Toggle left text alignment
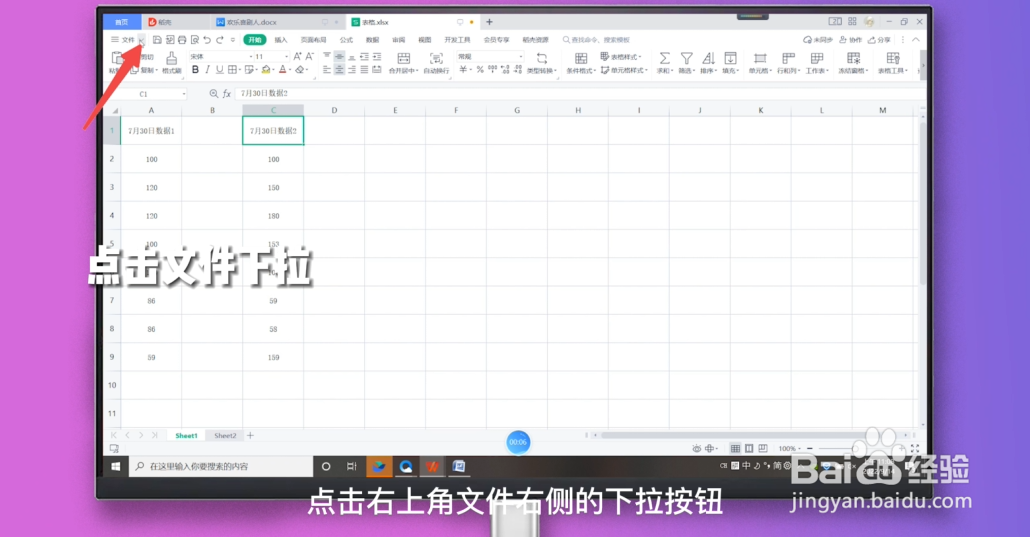Image resolution: width=1030 pixels, height=537 pixels. (x=326, y=70)
